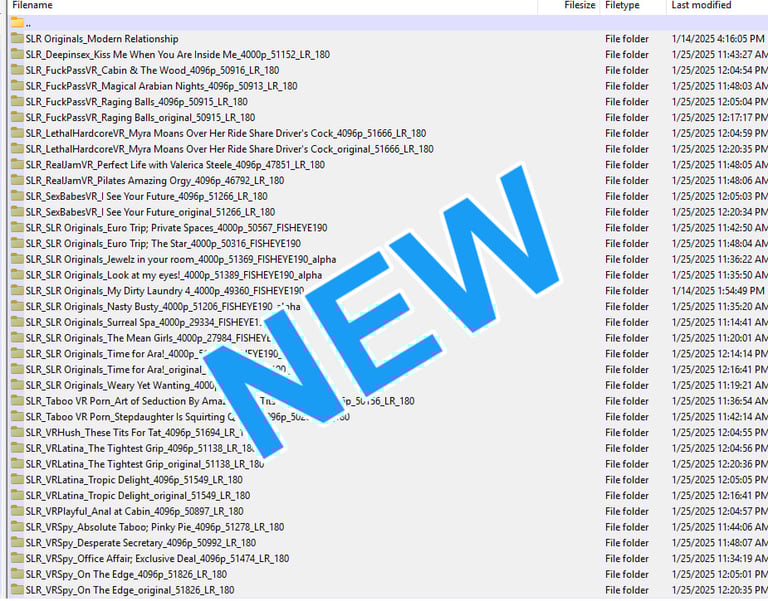Click the folder icon of VRLatina_Tropic Delight_original
The height and width of the screenshot is (601, 768).
[18, 495]
